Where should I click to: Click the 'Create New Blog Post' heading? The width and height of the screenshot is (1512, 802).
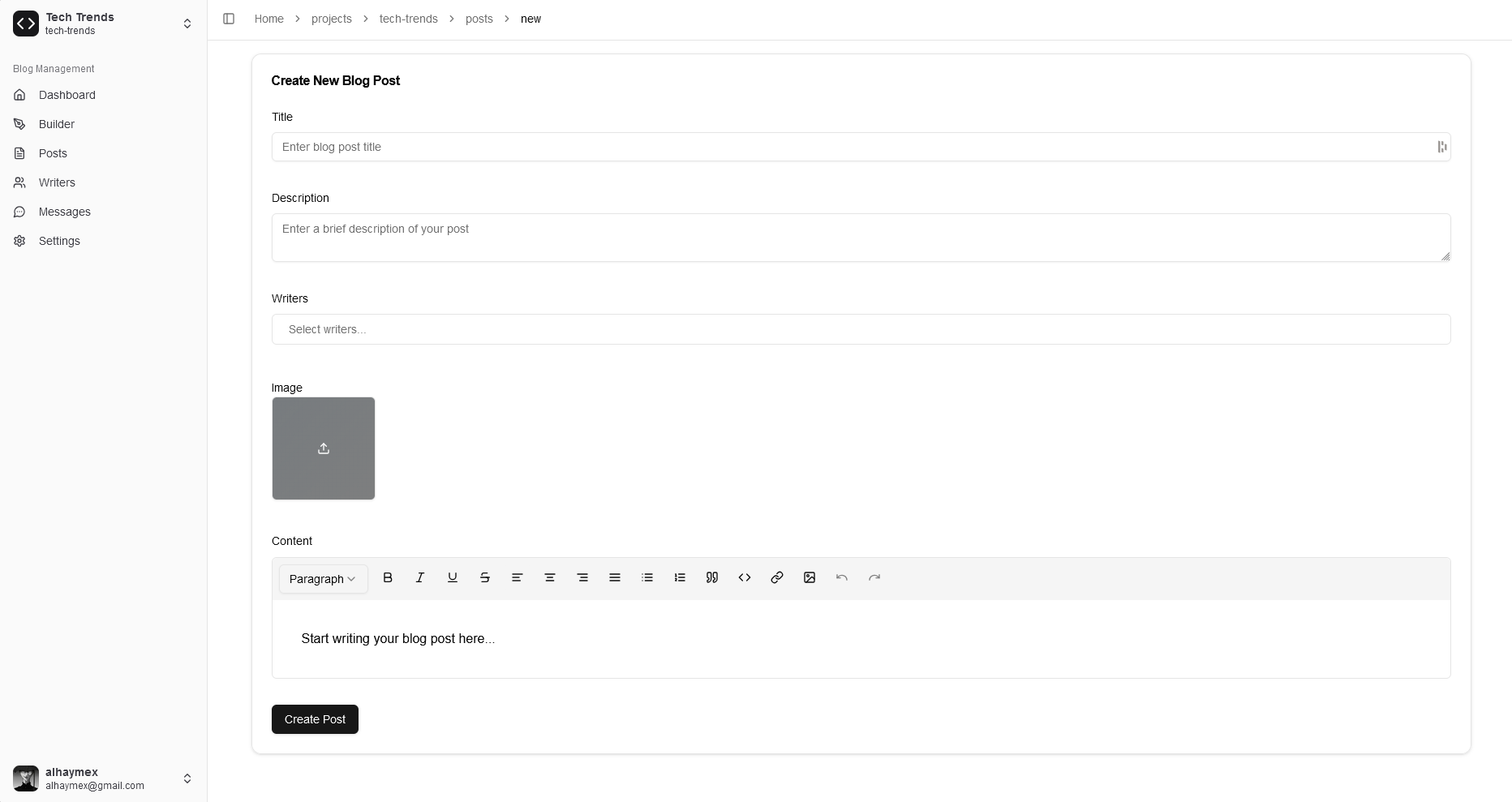tap(336, 80)
